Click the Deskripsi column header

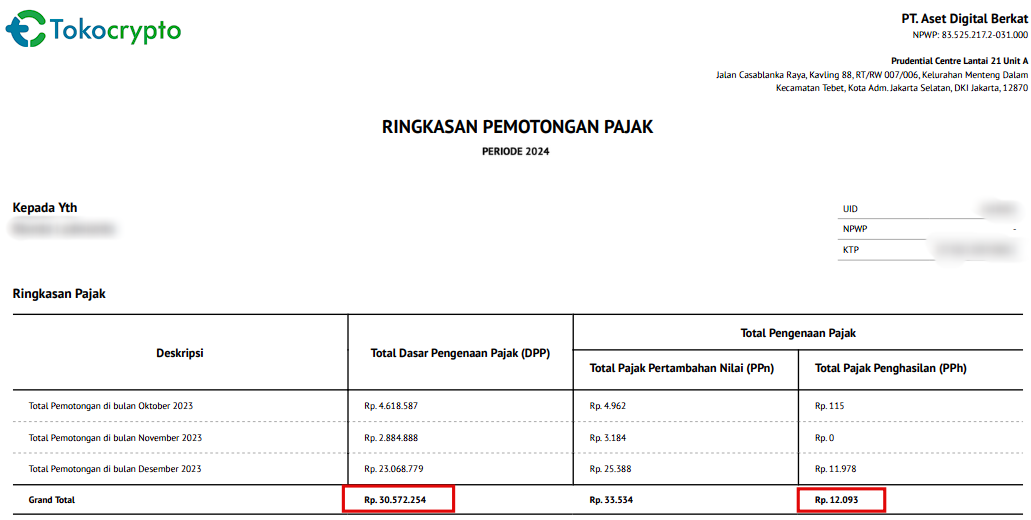[x=180, y=353]
